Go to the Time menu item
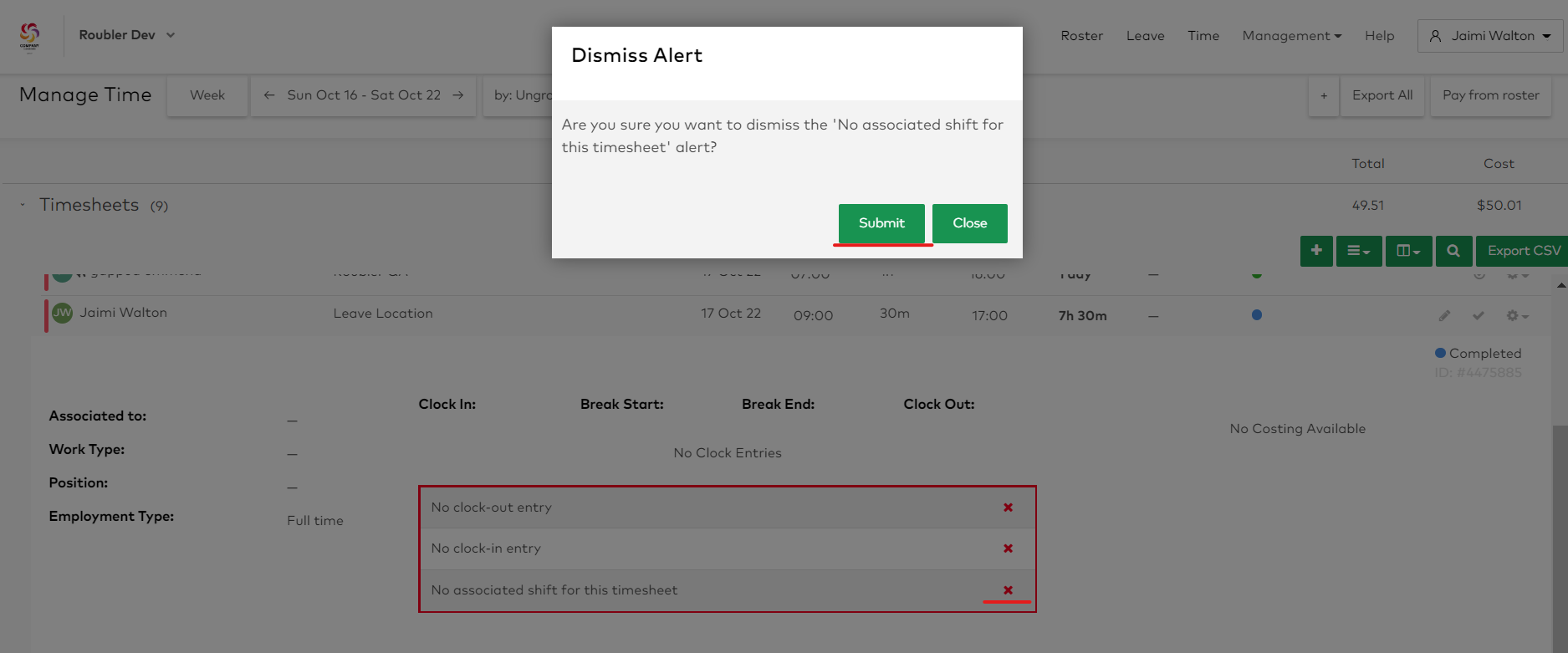 click(1203, 36)
